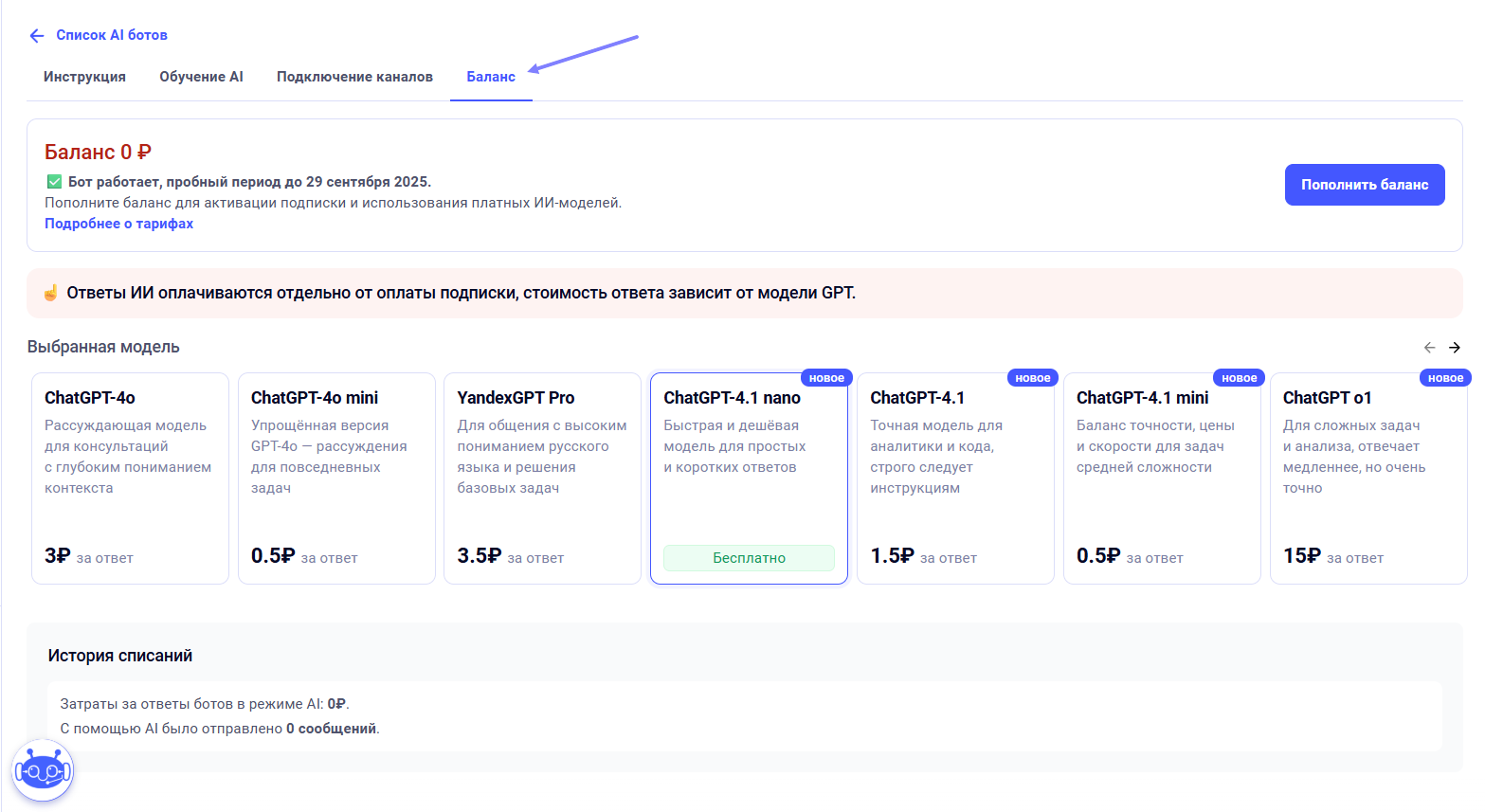Screen dimensions: 1485x812
Task: Click the pointing finger emoji notice
Action: [x=51, y=293]
